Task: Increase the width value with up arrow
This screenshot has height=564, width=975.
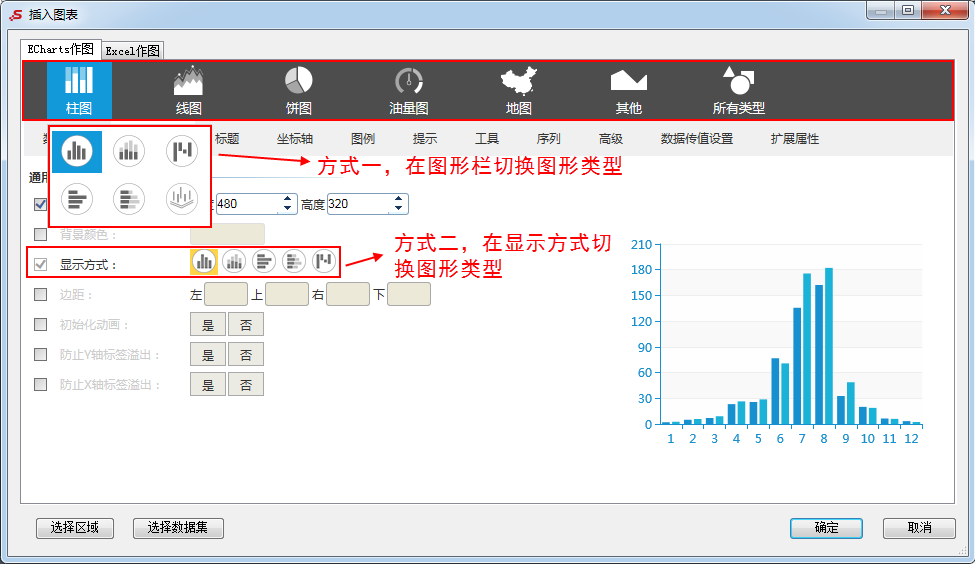Action: point(287,199)
